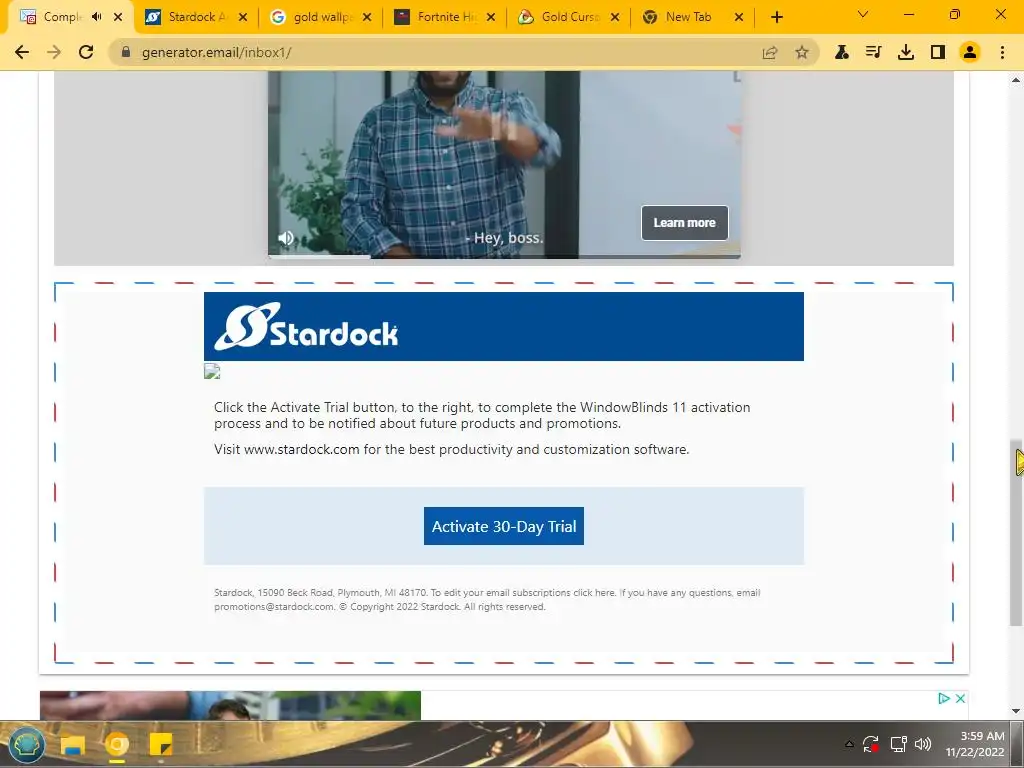Open the clock showing 3:59 AM

(975, 744)
